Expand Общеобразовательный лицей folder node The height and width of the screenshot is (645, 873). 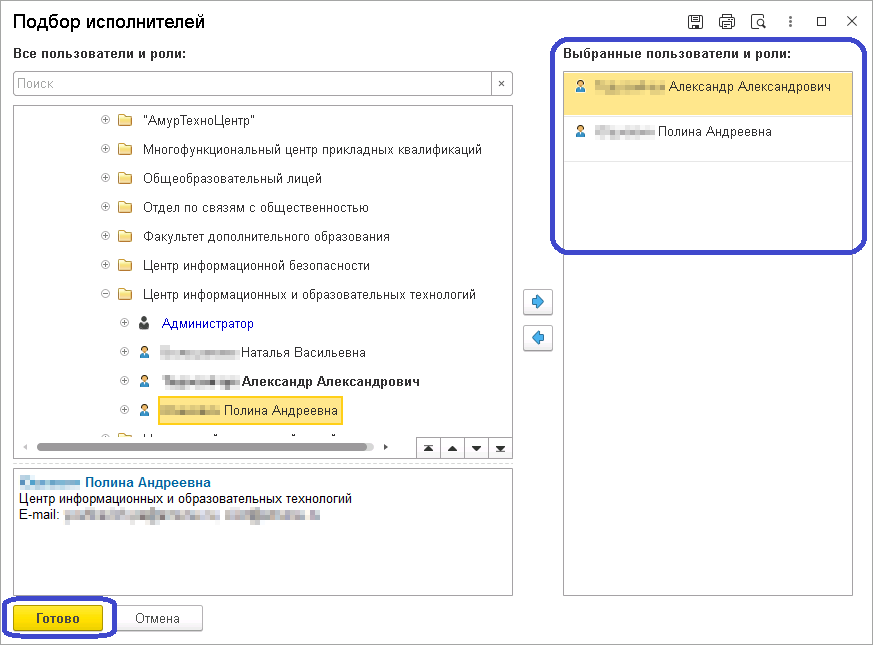tap(106, 179)
